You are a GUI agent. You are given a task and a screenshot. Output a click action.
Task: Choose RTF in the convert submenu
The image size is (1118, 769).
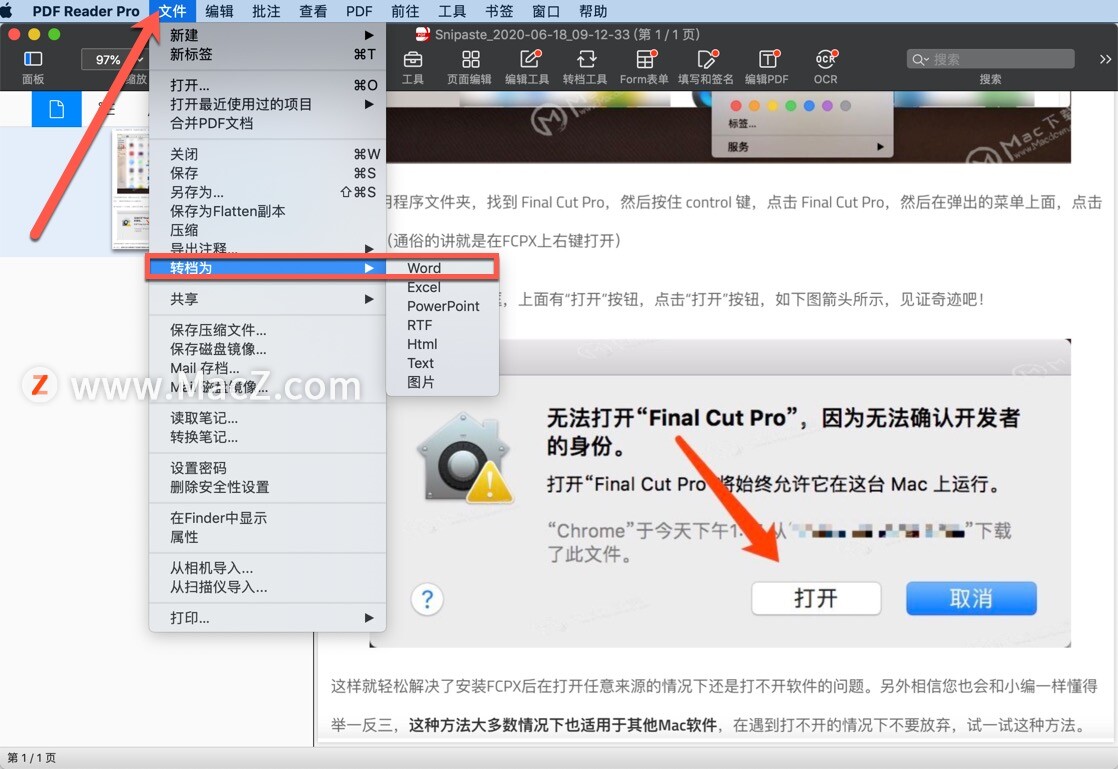pyautogui.click(x=442, y=325)
